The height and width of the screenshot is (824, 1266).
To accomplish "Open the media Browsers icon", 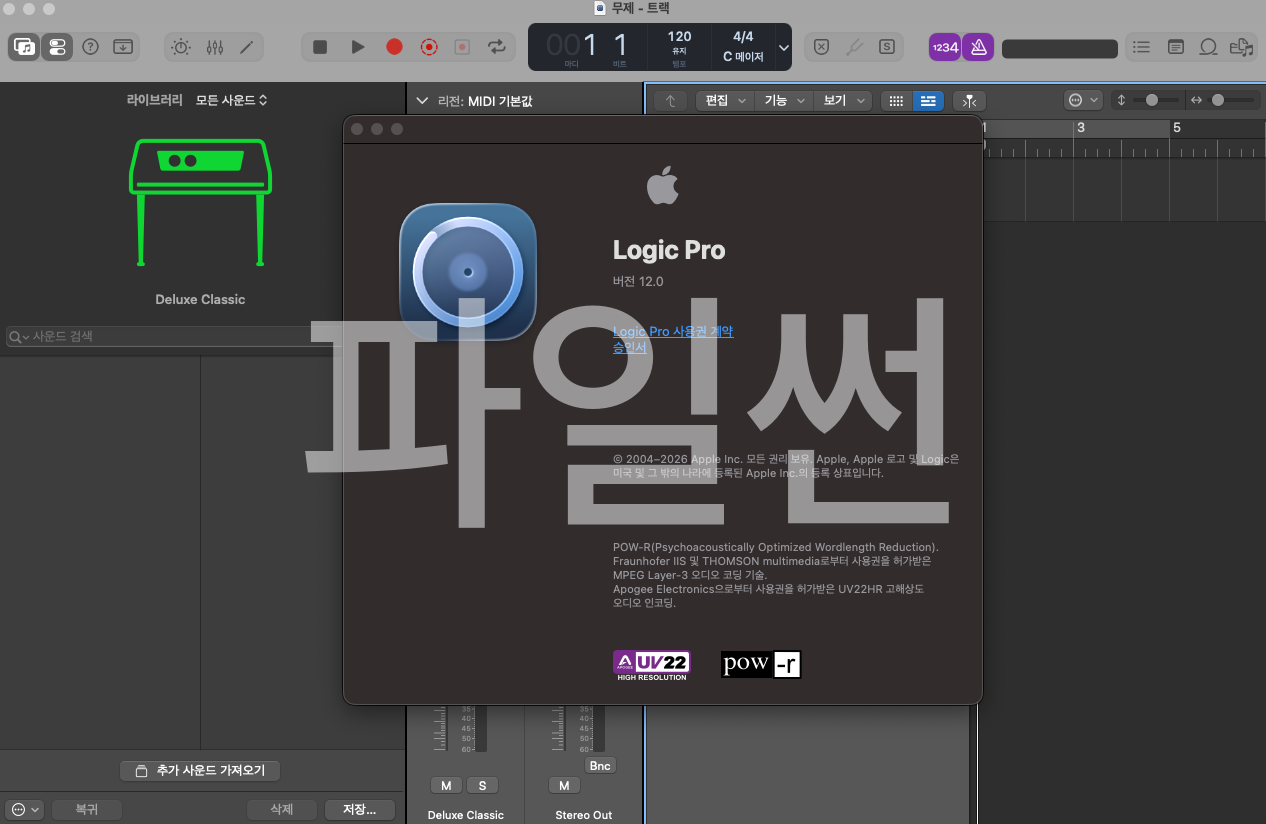I will (x=1241, y=47).
